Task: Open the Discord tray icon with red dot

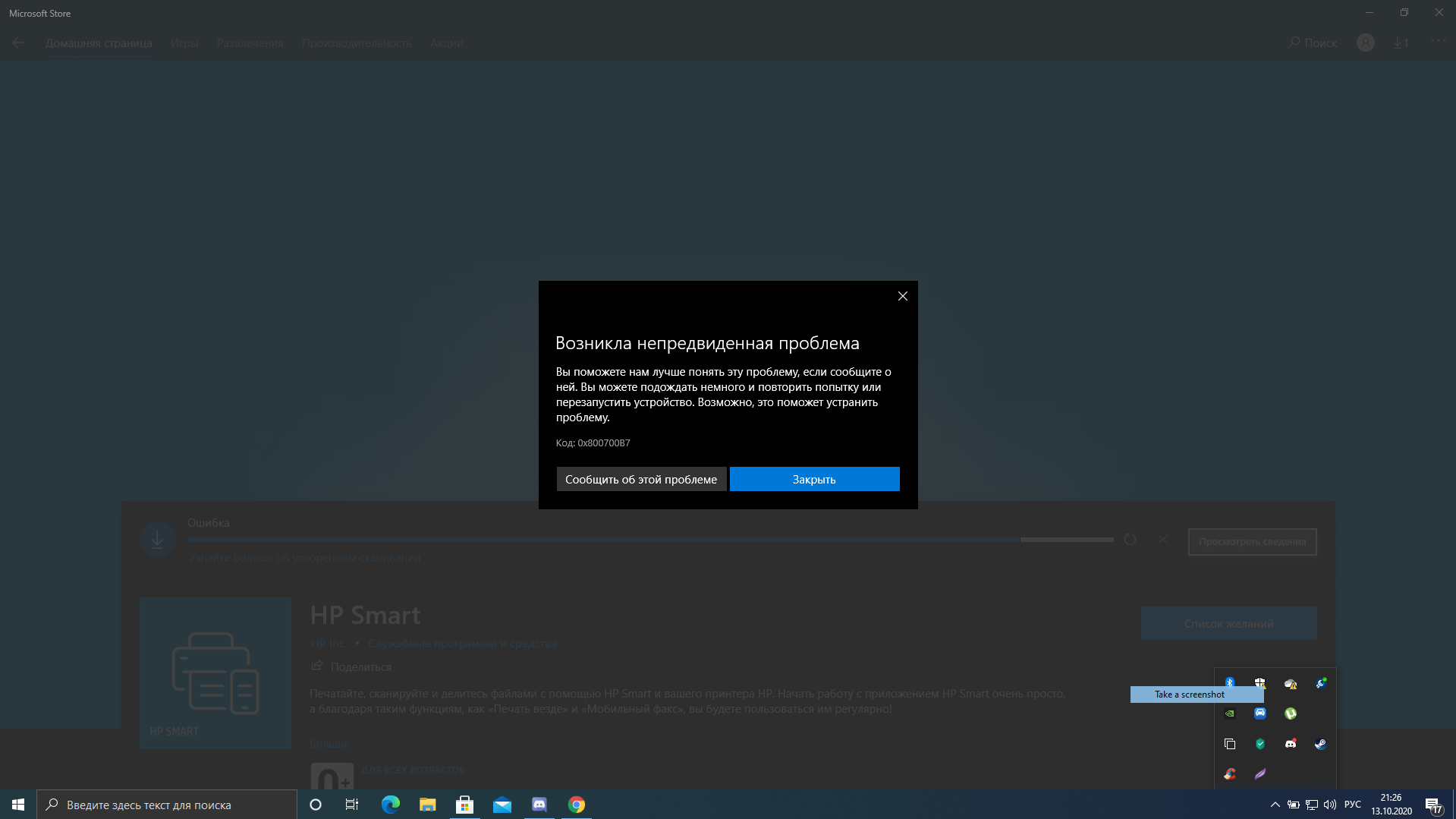Action: [1291, 744]
